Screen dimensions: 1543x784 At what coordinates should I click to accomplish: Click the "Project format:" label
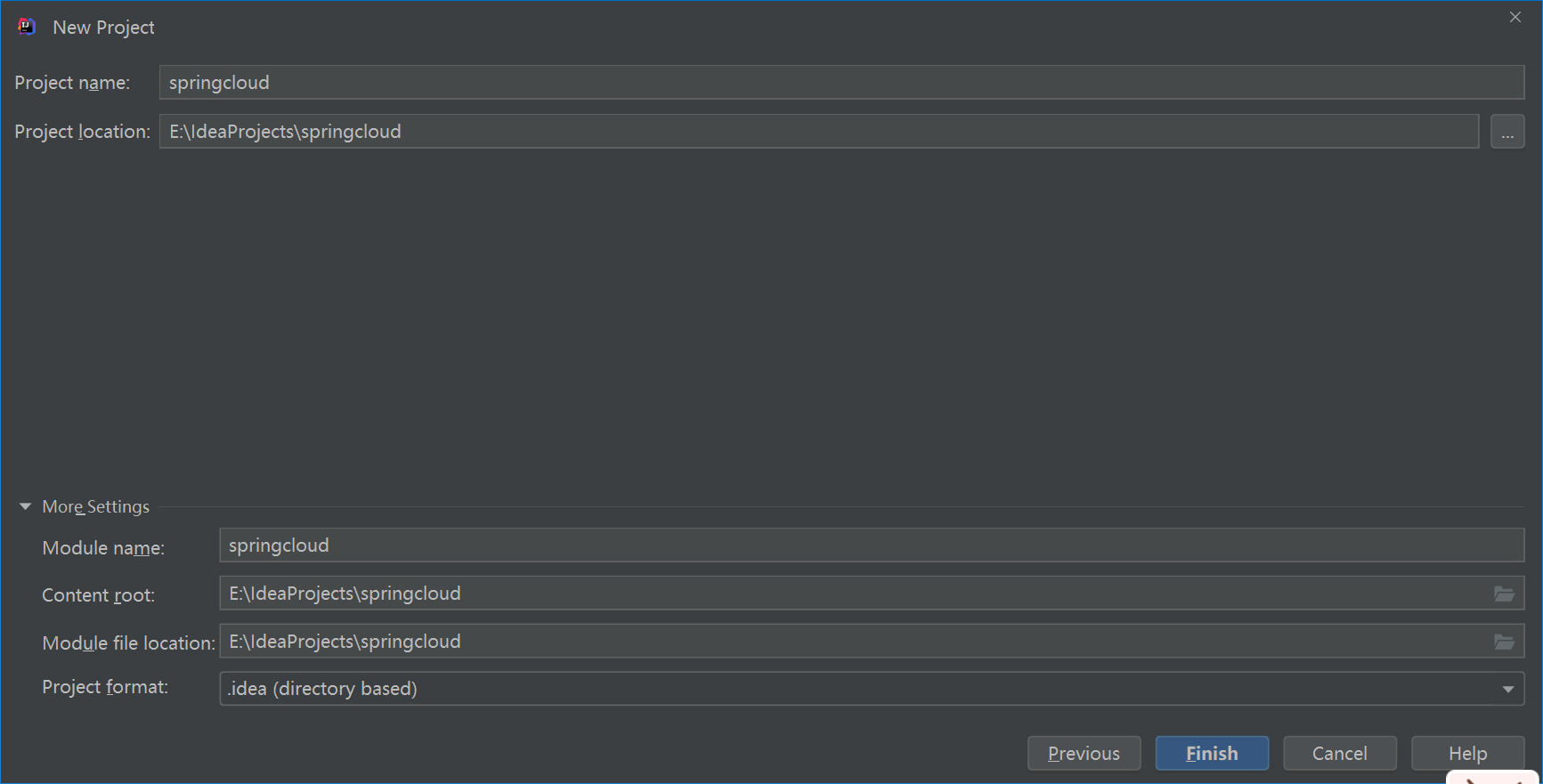pyautogui.click(x=105, y=687)
